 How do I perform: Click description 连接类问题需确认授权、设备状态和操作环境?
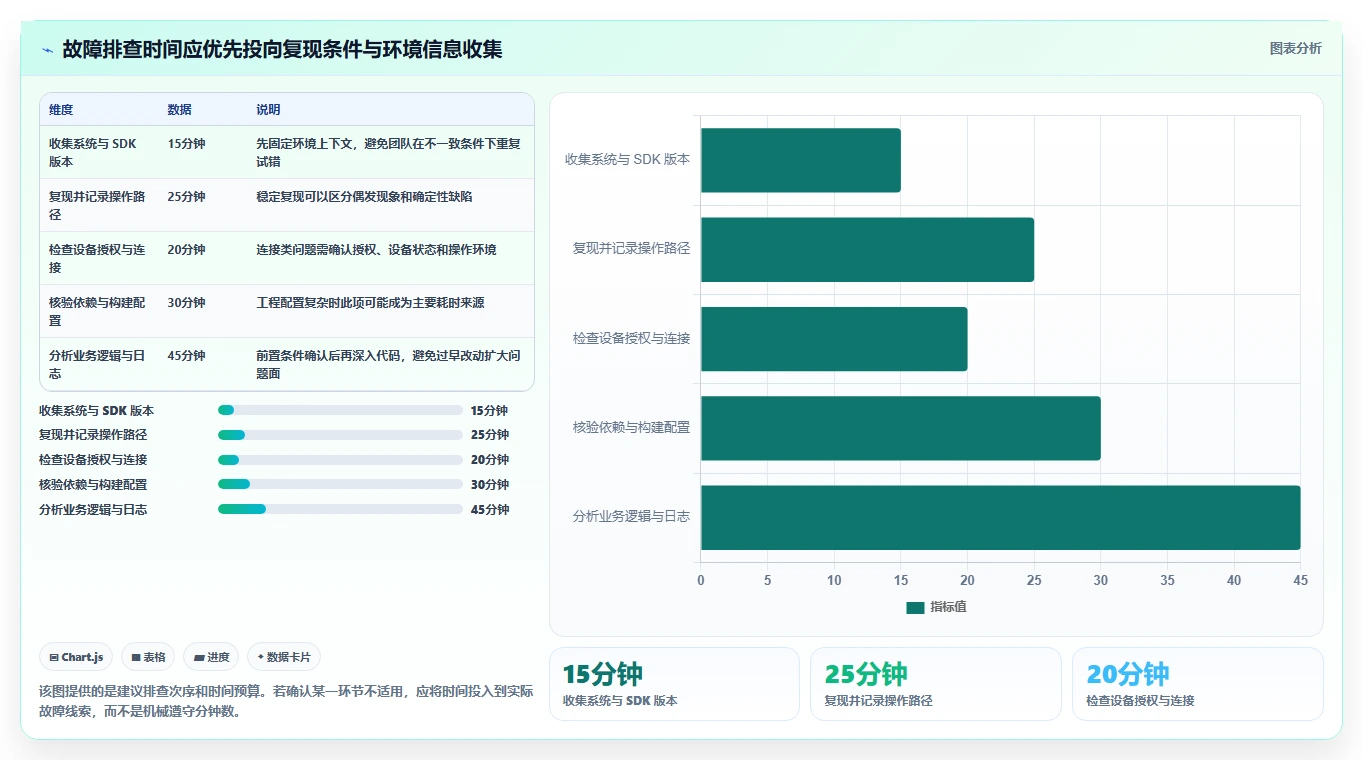[x=376, y=250]
